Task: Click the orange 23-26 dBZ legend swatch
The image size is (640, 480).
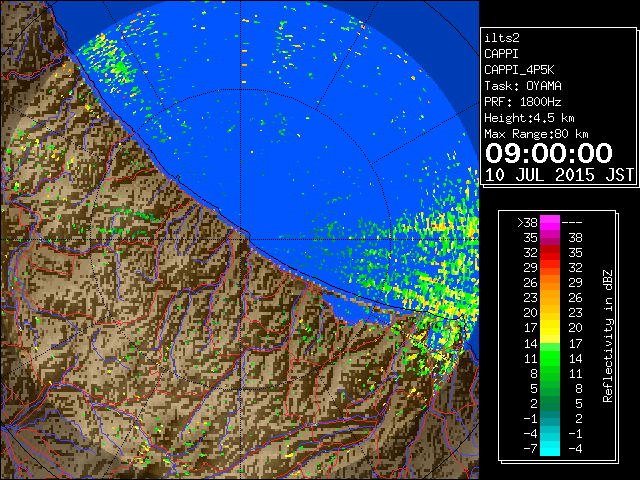Action: coord(550,298)
